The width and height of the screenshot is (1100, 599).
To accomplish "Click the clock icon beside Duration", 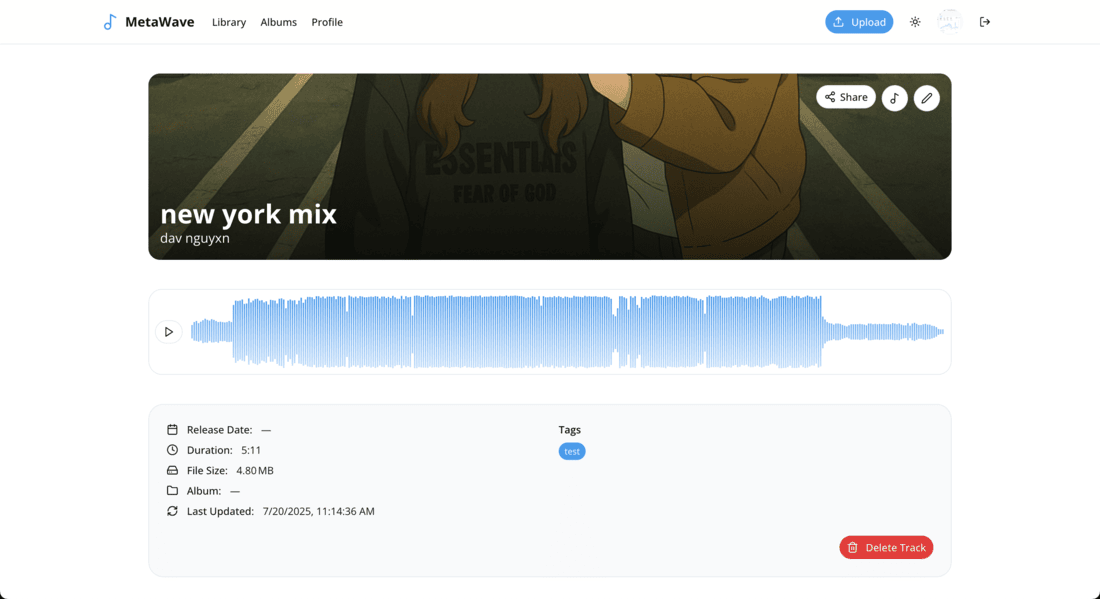I will point(172,450).
